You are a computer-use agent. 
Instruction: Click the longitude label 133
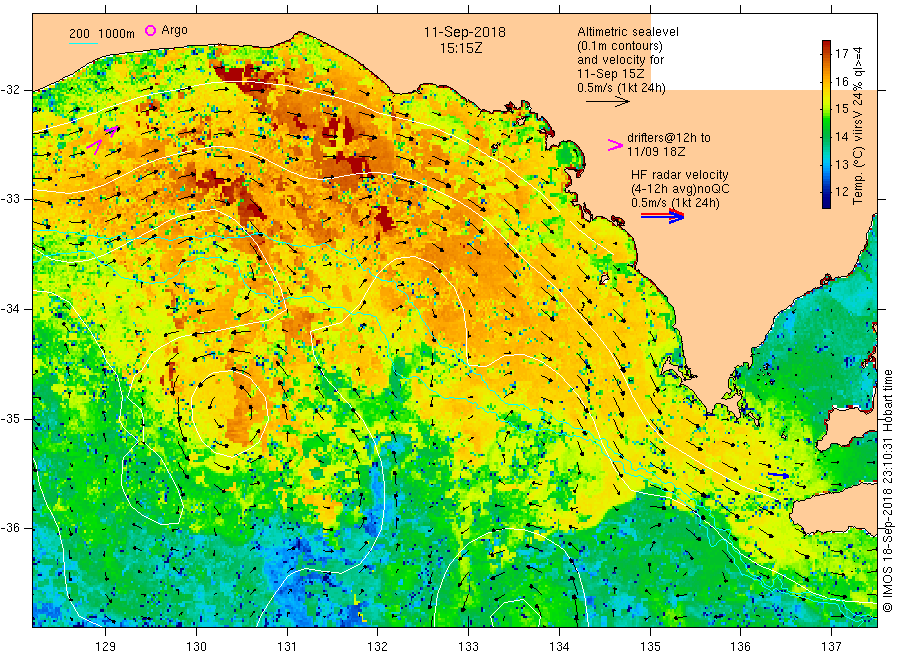pyautogui.click(x=468, y=646)
